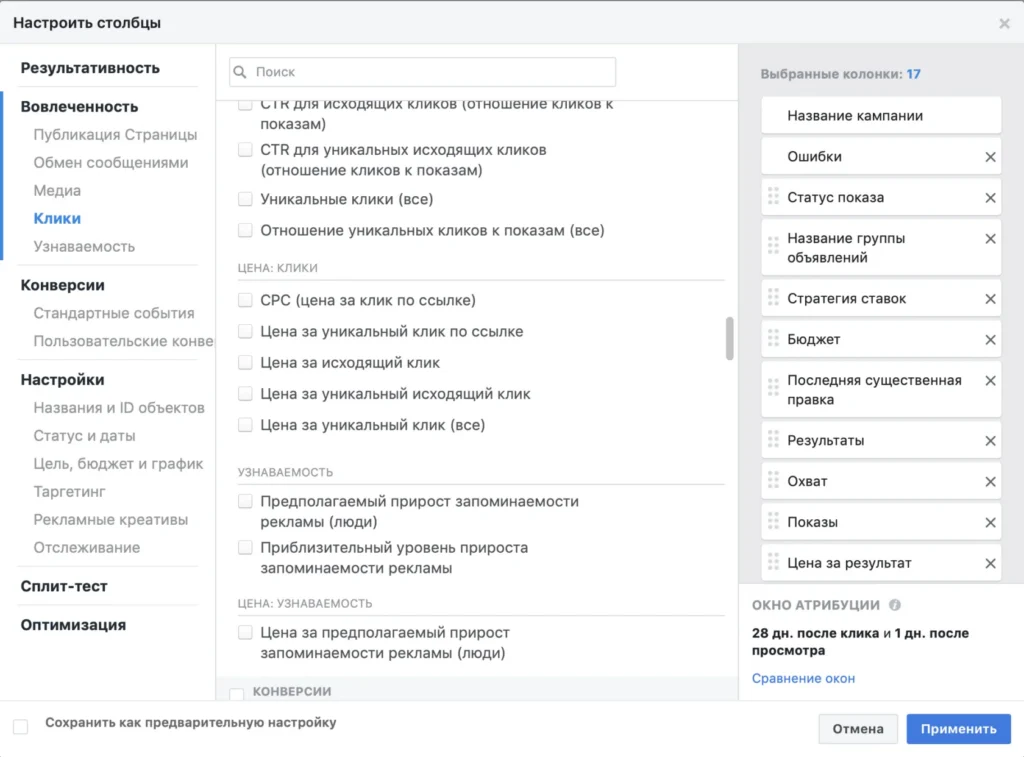The height and width of the screenshot is (757, 1024).
Task: Click the drag handle of Охват
Action: click(773, 481)
